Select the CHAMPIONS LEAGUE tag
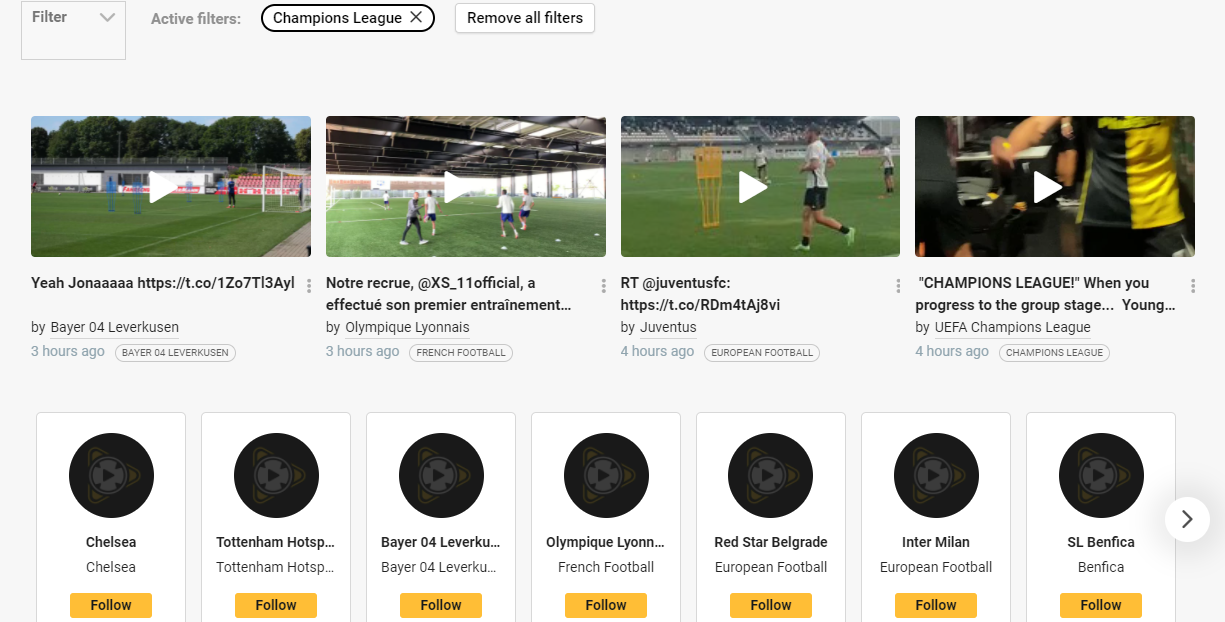Screen dimensions: 1225x622 tap(1054, 353)
